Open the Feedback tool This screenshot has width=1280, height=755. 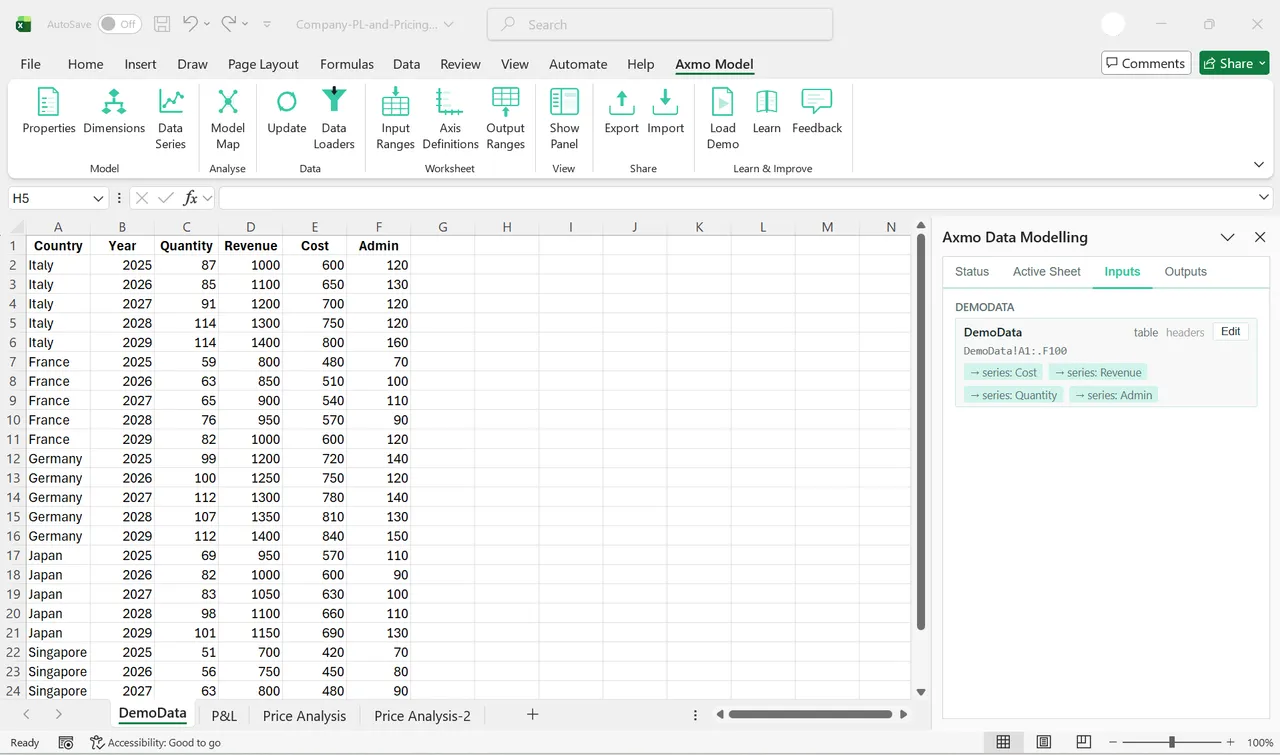[x=817, y=111]
